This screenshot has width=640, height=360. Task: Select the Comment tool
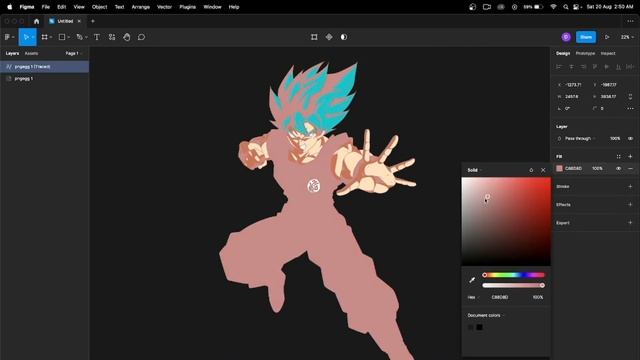pos(141,37)
